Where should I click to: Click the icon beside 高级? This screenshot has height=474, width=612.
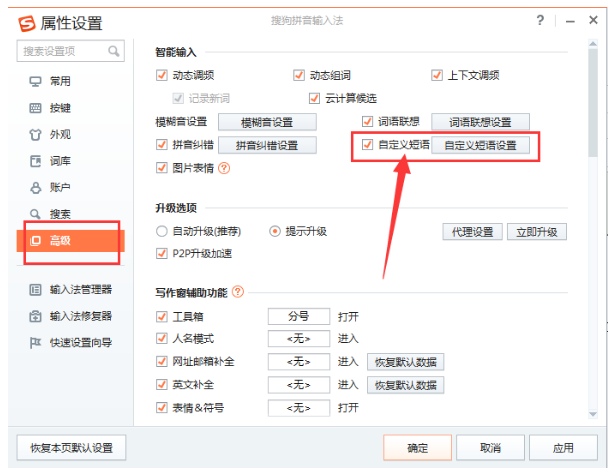point(35,241)
